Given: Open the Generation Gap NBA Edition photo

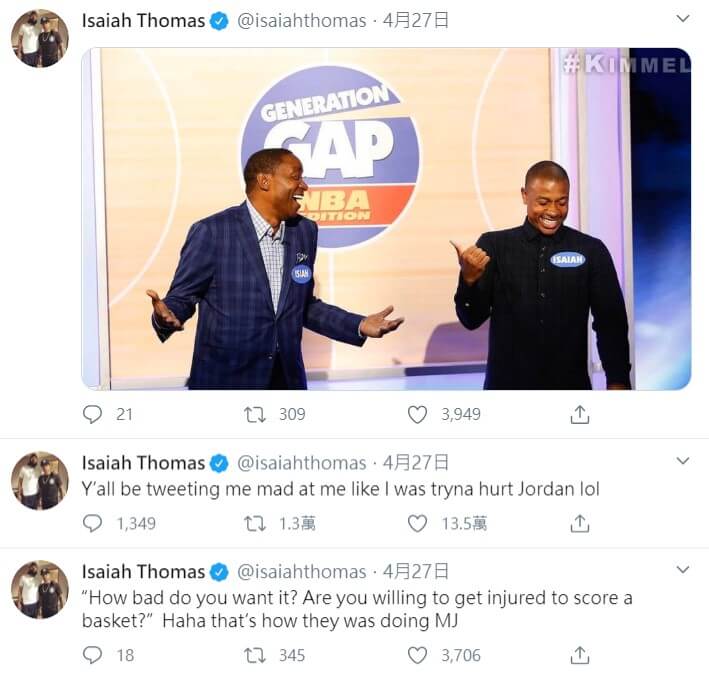Looking at the screenshot, I should coord(386,219).
